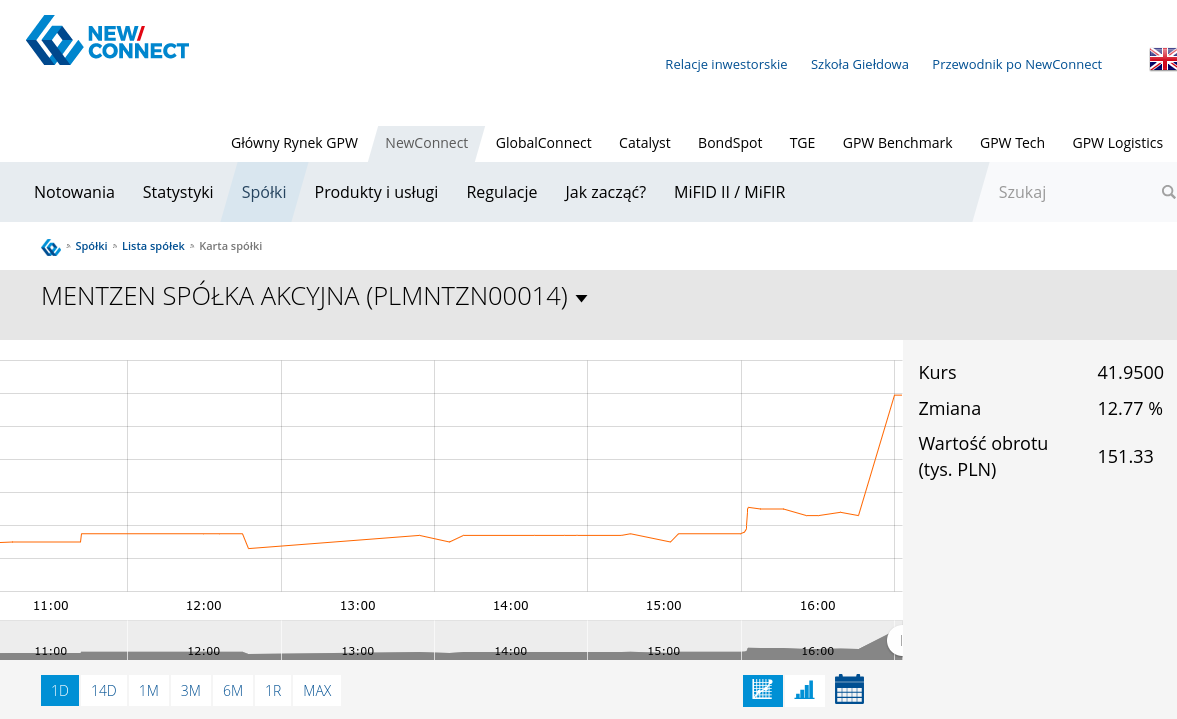This screenshot has height=719, width=1177.
Task: Switch chart range to MAX
Action: (317, 691)
